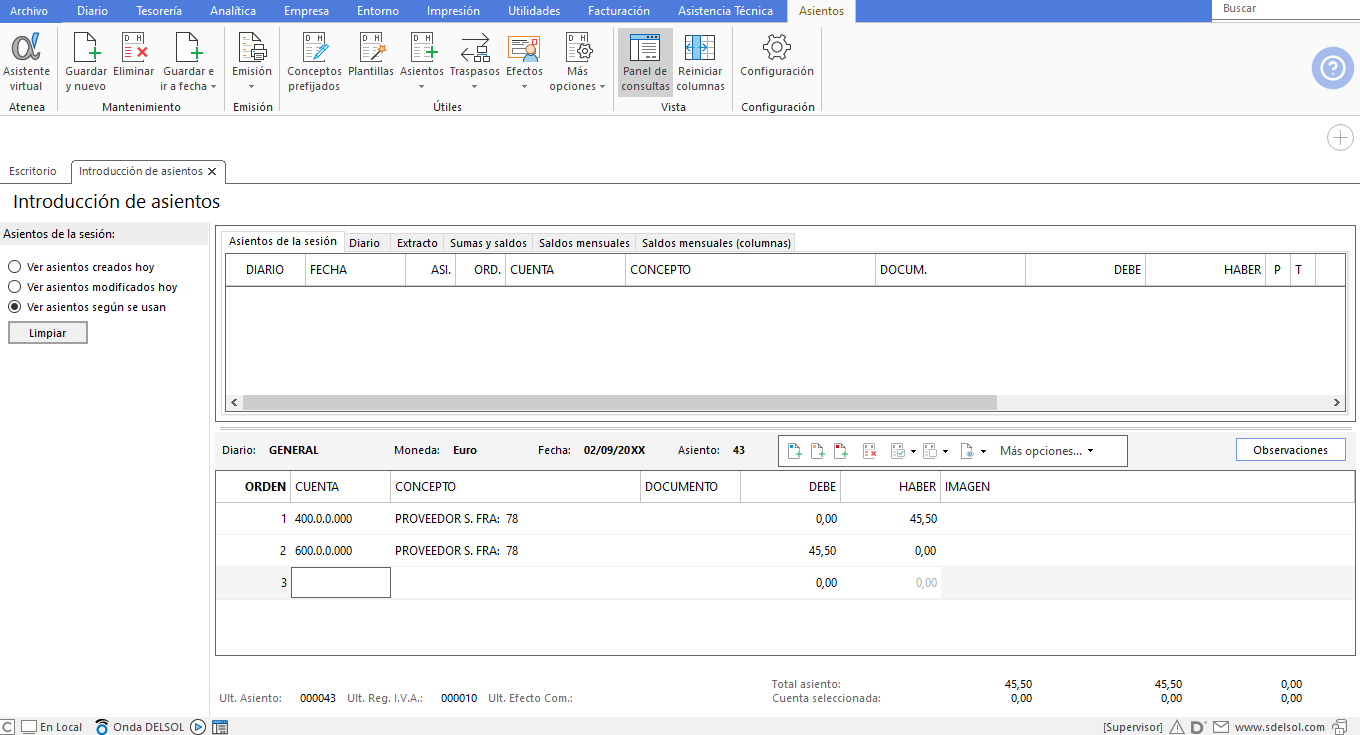Click the mail envelope status icon

(x=1220, y=727)
